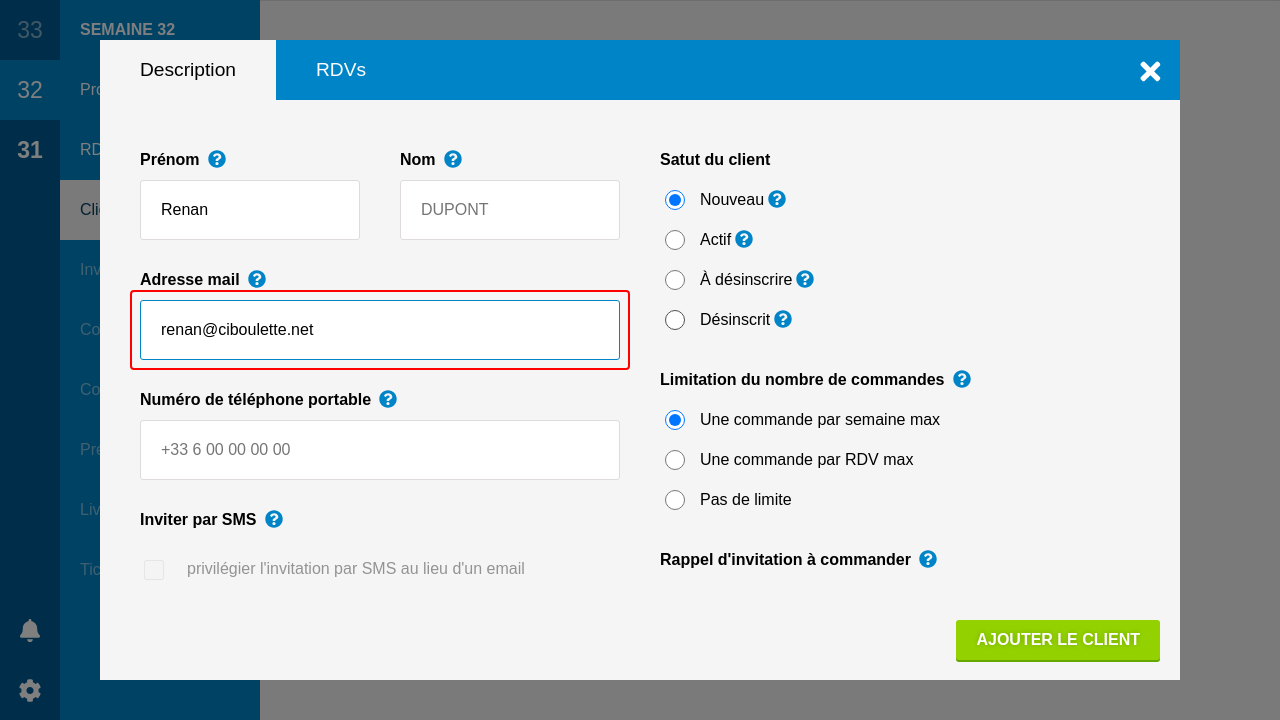Image resolution: width=1280 pixels, height=720 pixels.
Task: Click the Ajouter le client button
Action: pyautogui.click(x=1058, y=640)
